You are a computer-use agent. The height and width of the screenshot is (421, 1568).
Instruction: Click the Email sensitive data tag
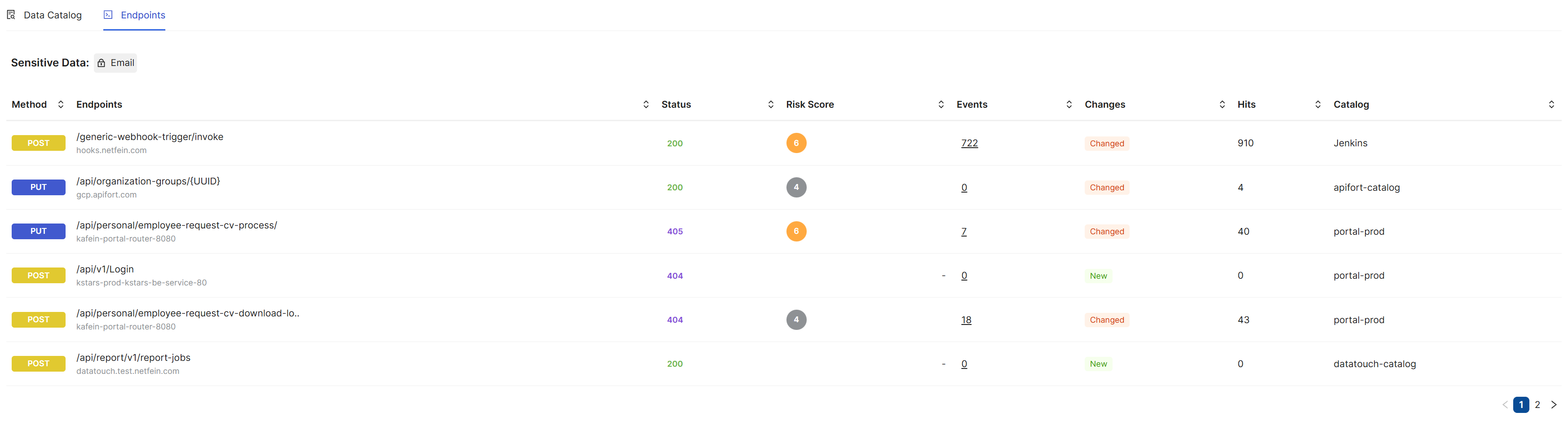pos(115,63)
